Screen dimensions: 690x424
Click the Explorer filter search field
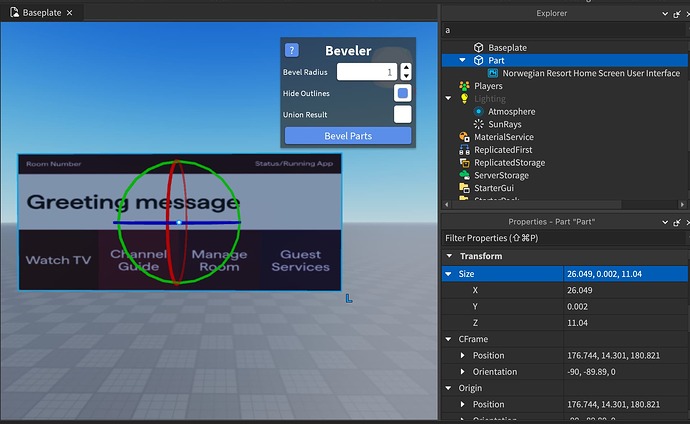click(563, 30)
